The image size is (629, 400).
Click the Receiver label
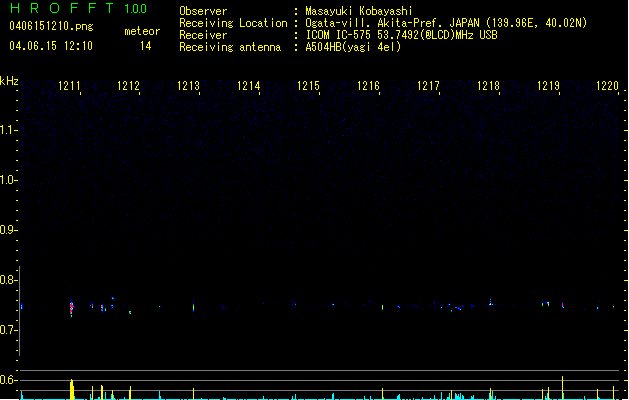click(203, 35)
